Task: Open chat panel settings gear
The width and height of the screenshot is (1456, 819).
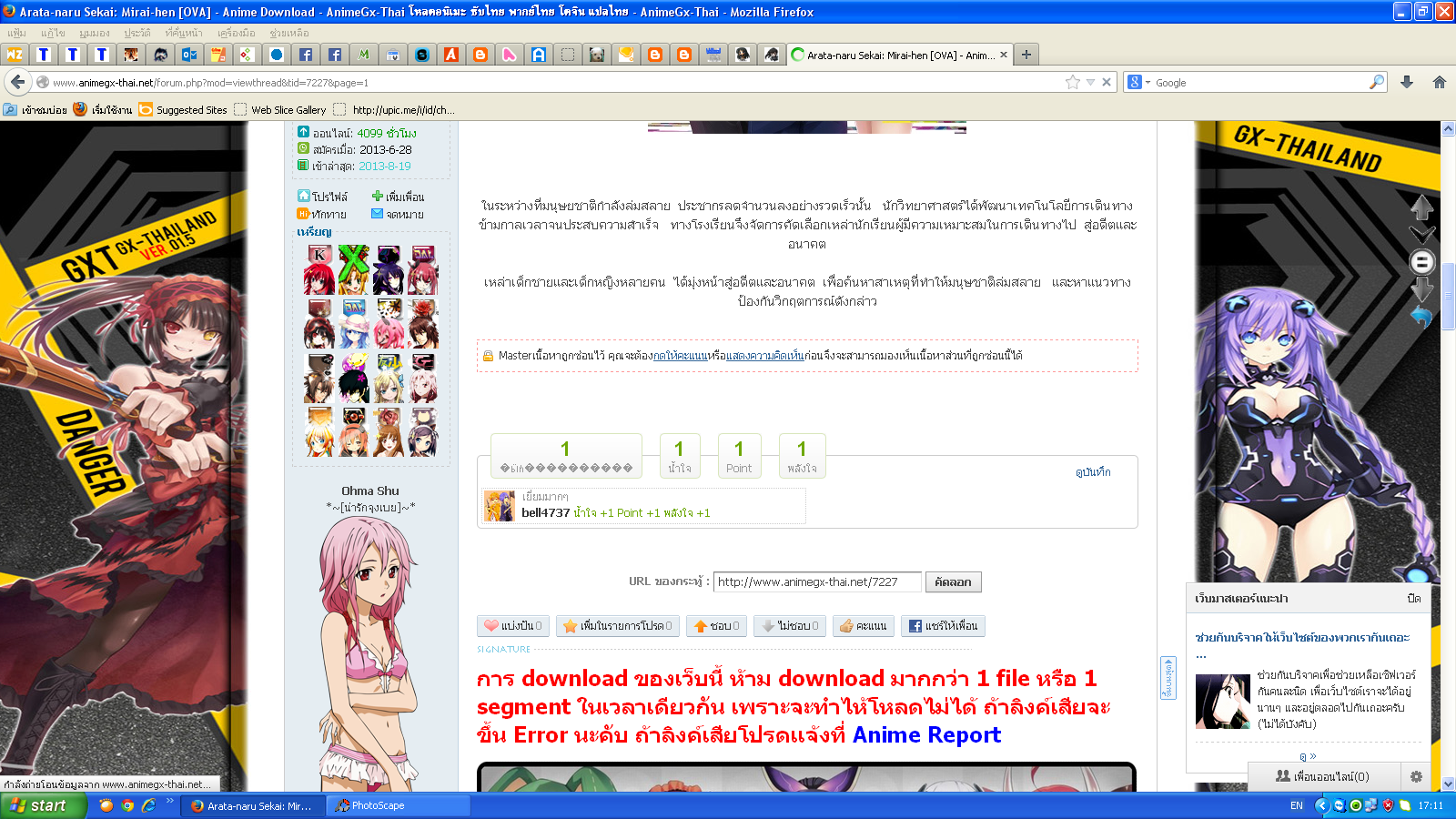Action: tap(1416, 776)
